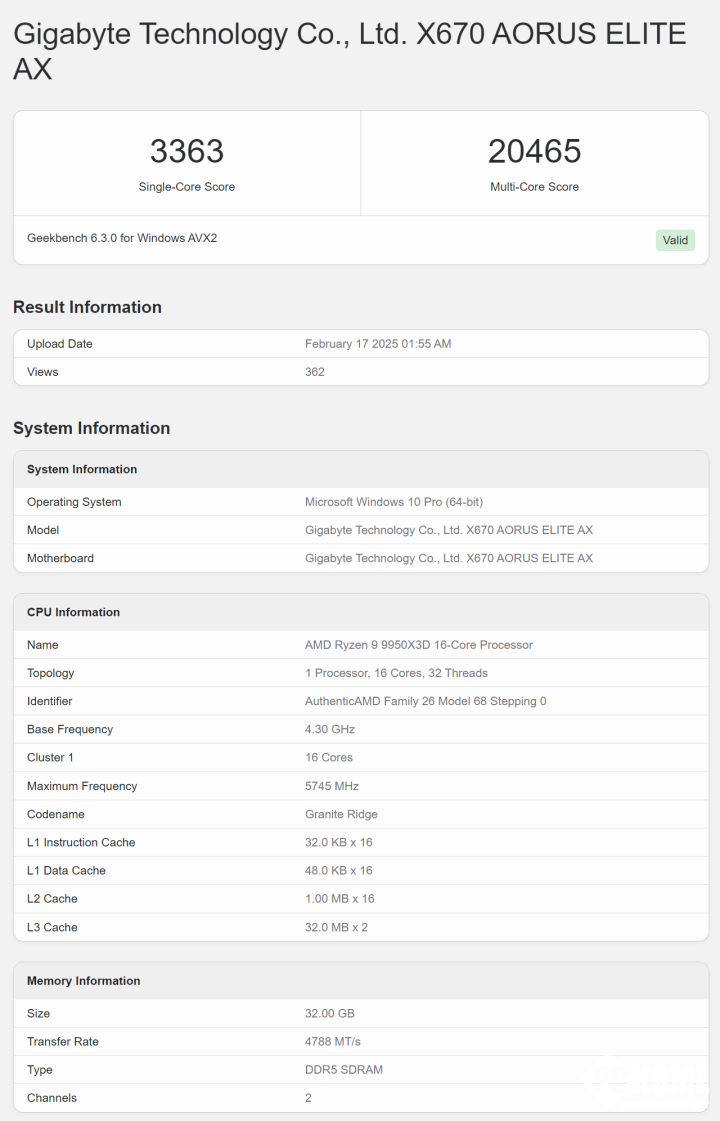Click the Result Information heading
The image size is (720, 1121).
click(87, 307)
